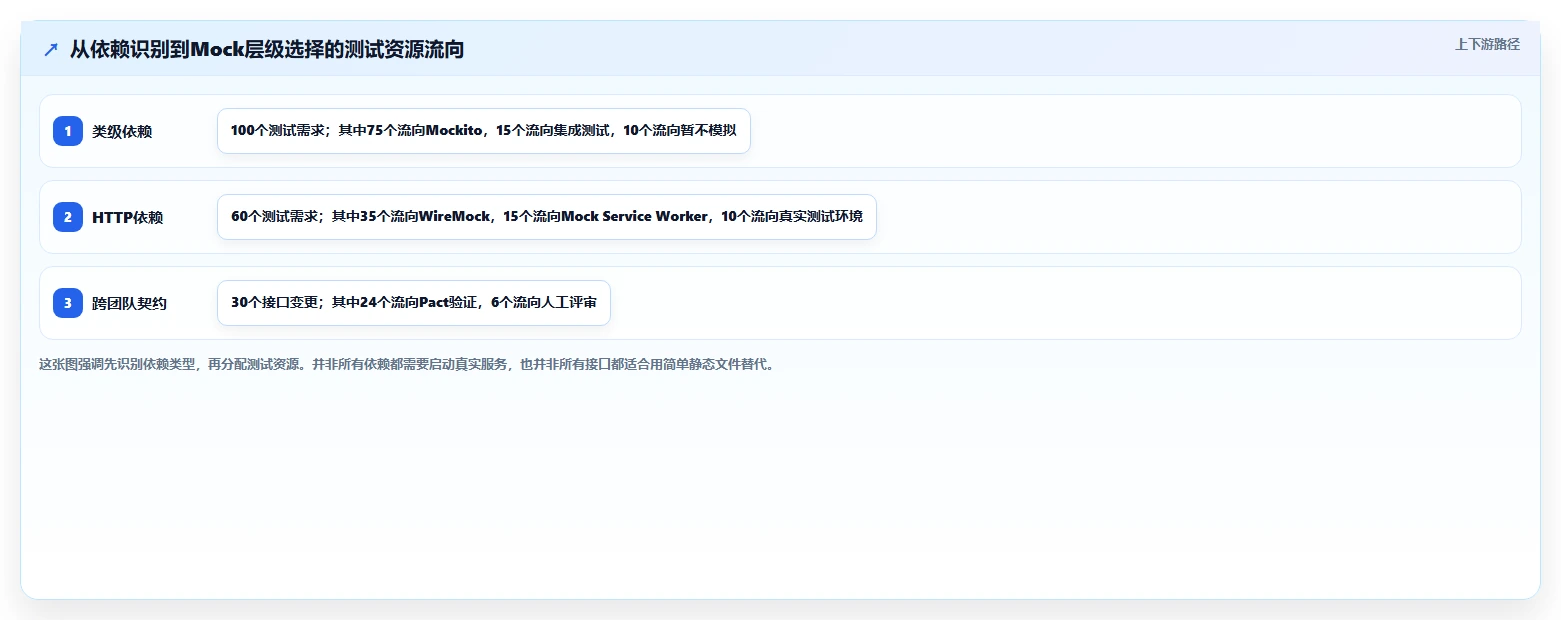Screen dimensions: 1561x620
Task: Click the footnote starting 这张图强调先识别依赖类型
Action: coord(407,364)
